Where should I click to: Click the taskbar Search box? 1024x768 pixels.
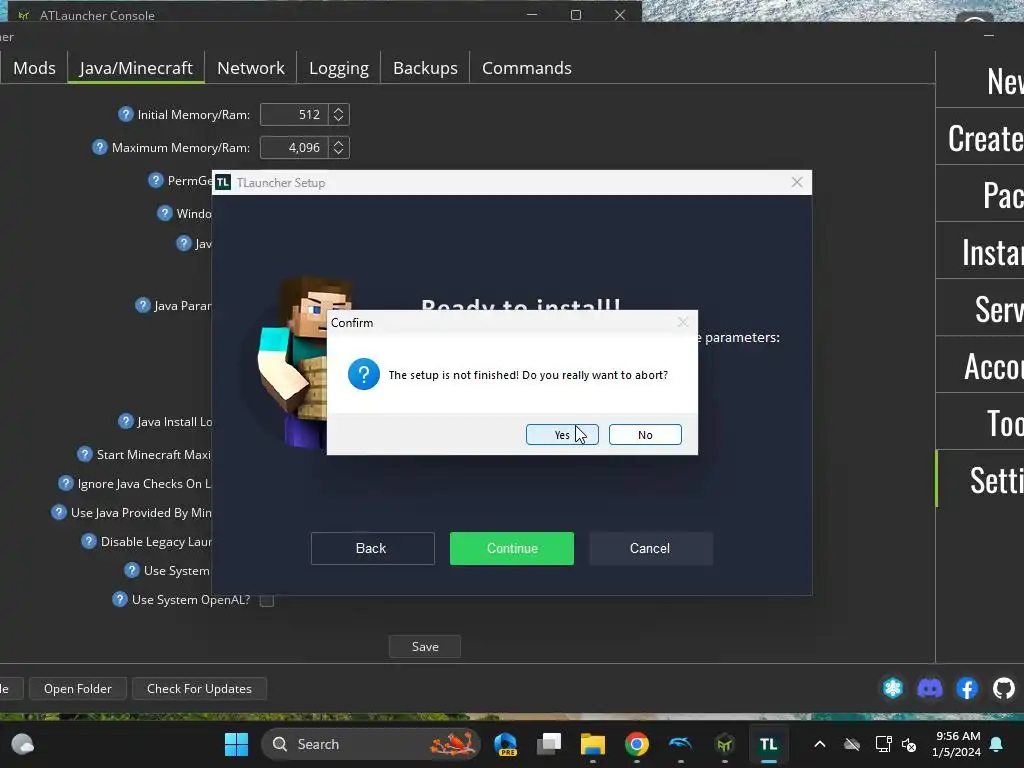[370, 744]
